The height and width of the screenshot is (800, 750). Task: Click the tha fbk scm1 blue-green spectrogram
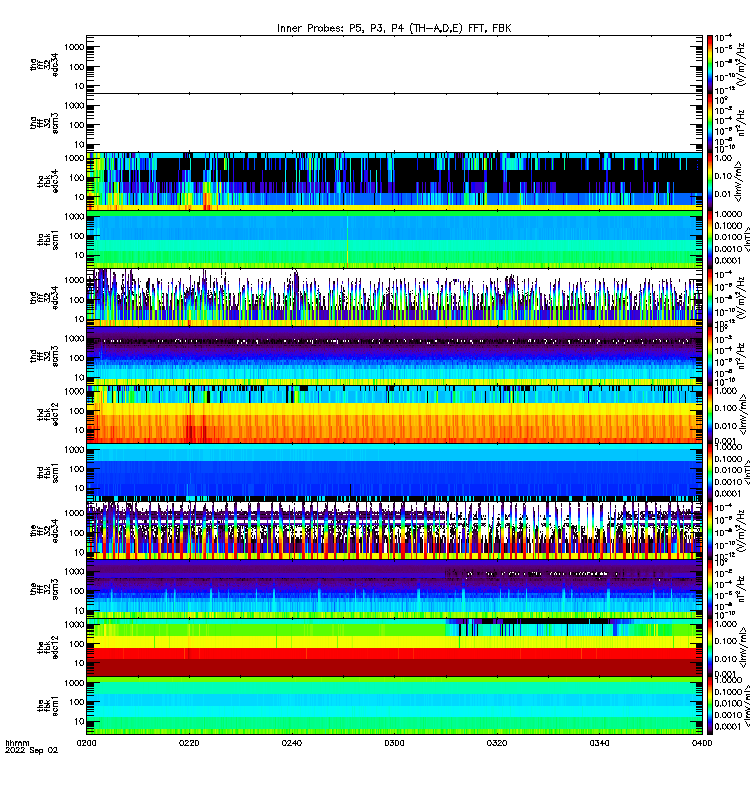pyautogui.click(x=394, y=239)
